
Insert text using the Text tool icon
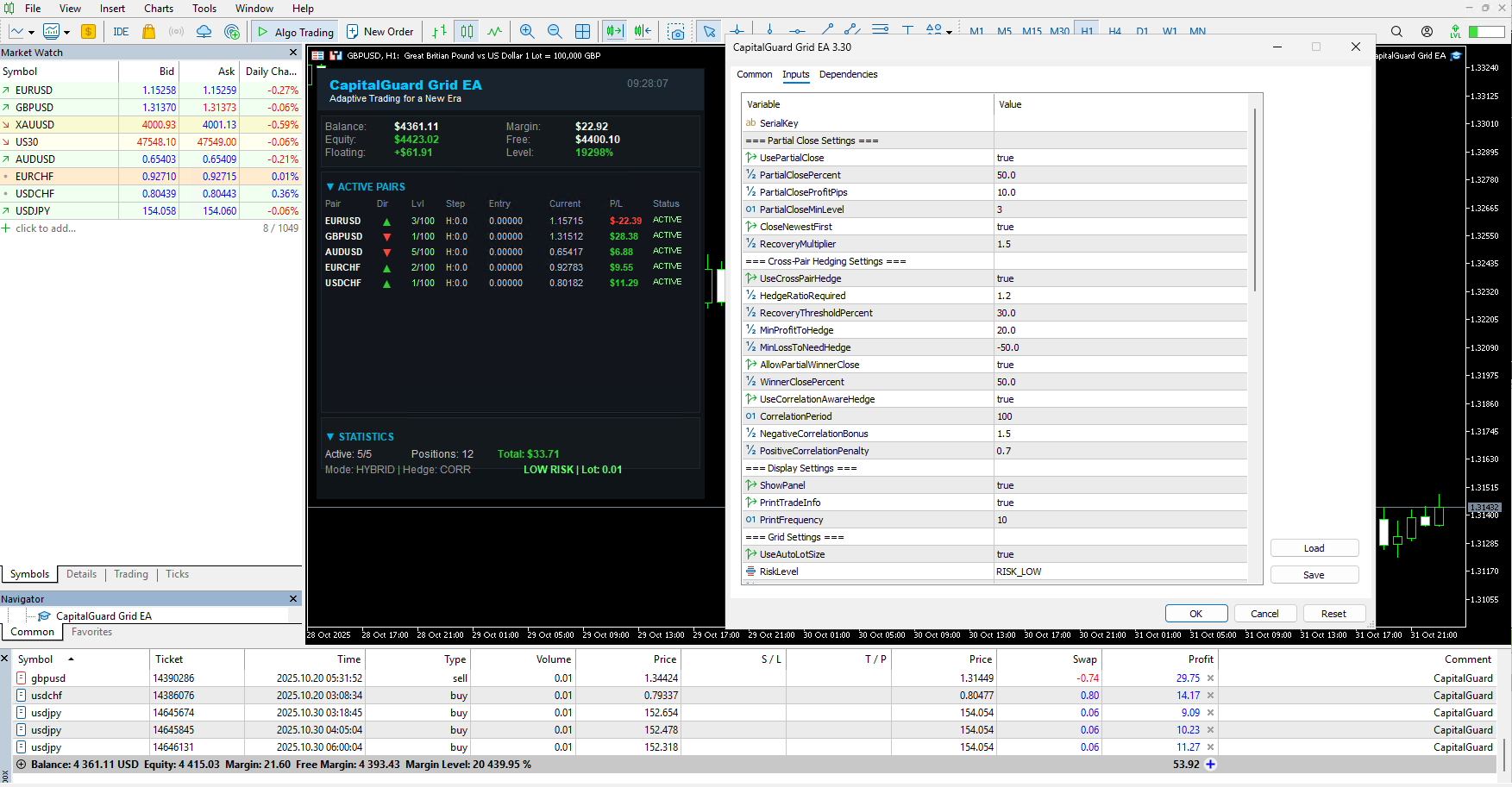tap(907, 28)
